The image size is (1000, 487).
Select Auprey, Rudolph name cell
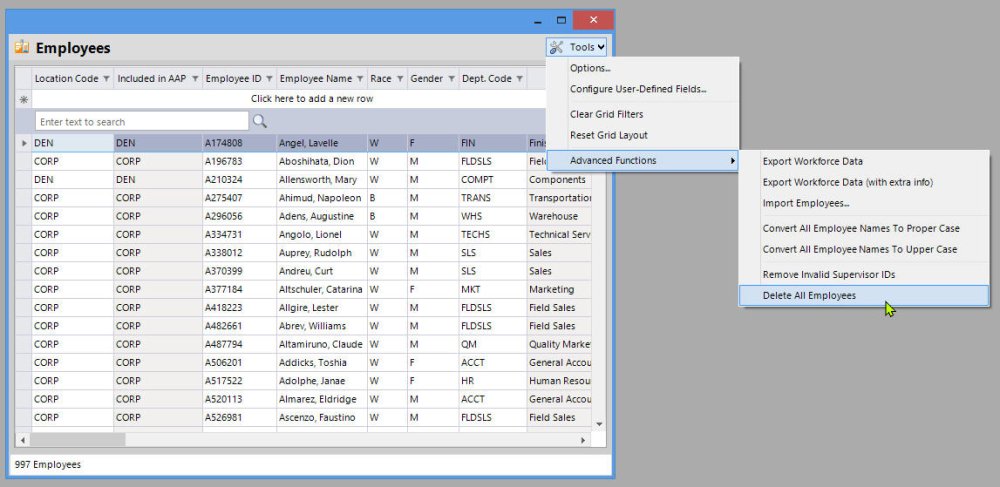(321, 253)
